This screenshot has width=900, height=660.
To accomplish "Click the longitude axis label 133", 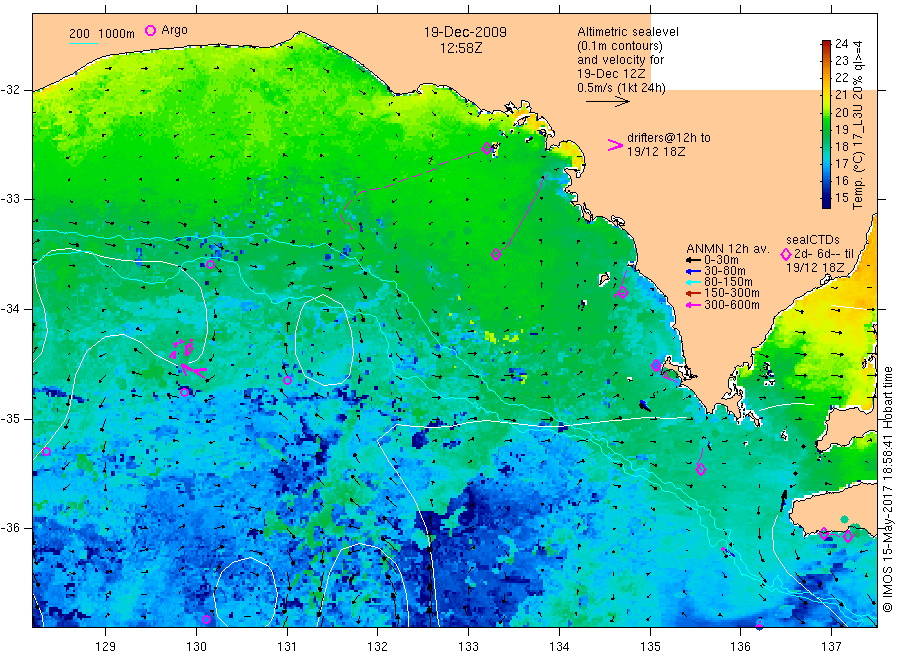I will coord(468,647).
